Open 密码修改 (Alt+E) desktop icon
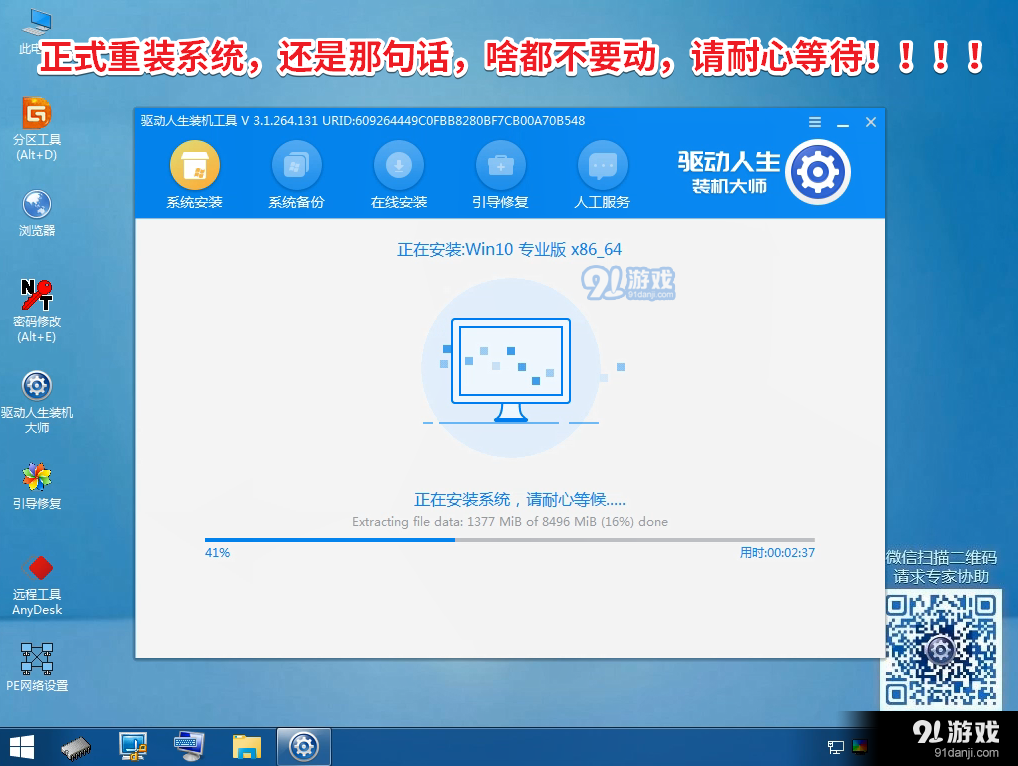The image size is (1018, 766). tap(37, 311)
